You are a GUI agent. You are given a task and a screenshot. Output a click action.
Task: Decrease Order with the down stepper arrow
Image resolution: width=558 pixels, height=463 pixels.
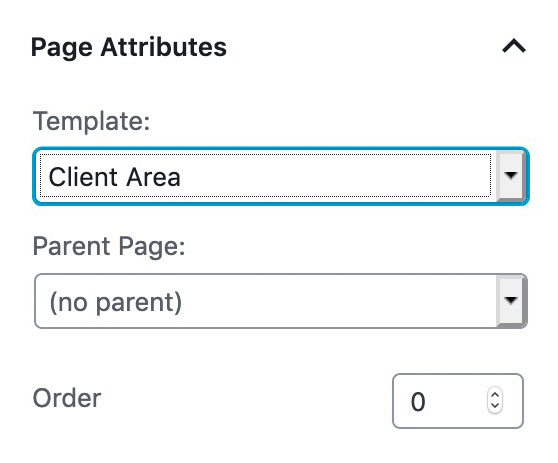pos(495,406)
